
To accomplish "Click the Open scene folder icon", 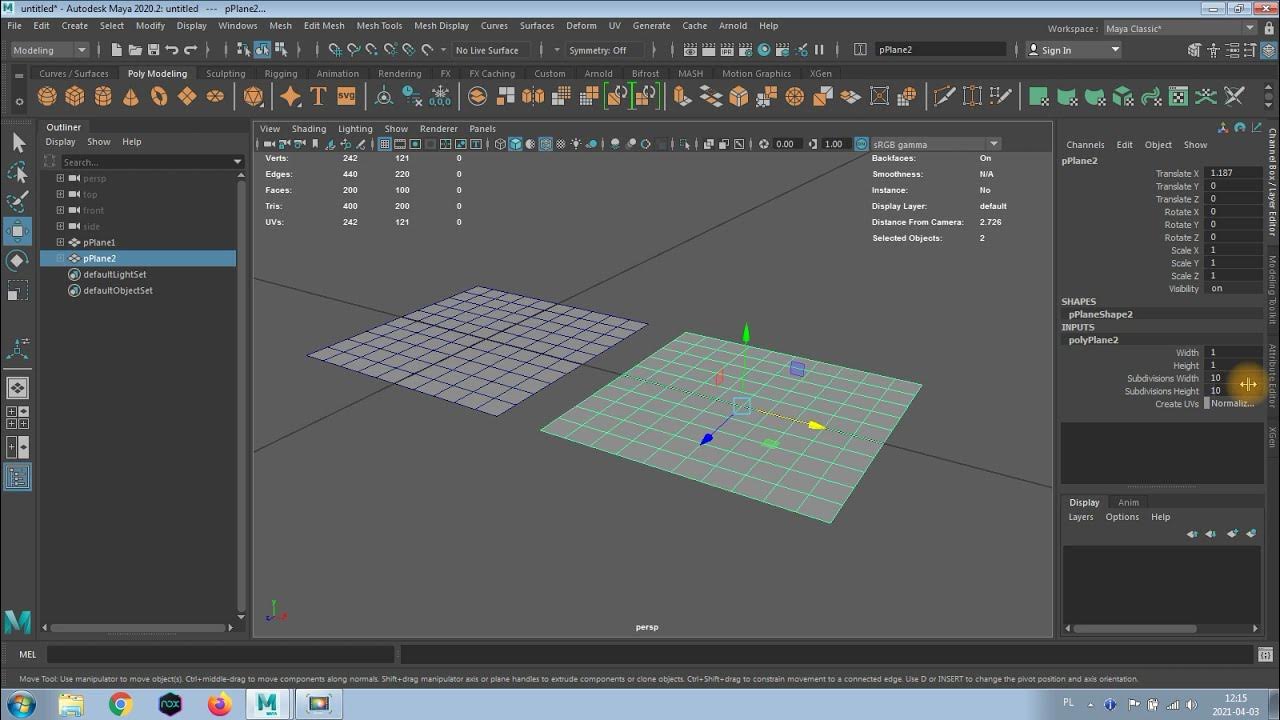I will tap(135, 49).
